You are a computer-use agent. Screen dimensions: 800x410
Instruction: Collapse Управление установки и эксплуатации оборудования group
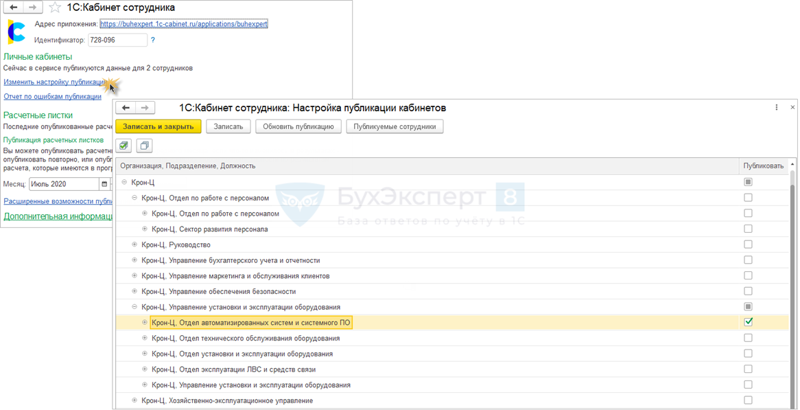tap(135, 307)
